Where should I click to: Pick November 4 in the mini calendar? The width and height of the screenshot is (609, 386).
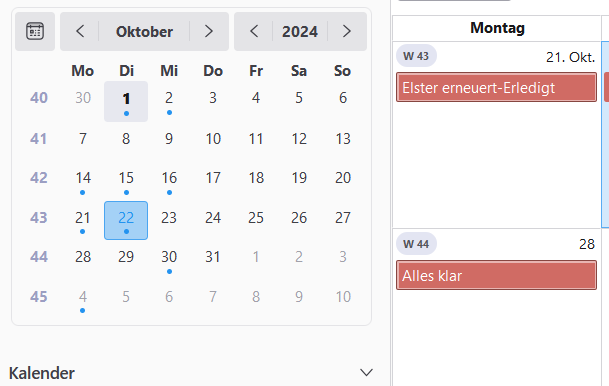pos(83,300)
